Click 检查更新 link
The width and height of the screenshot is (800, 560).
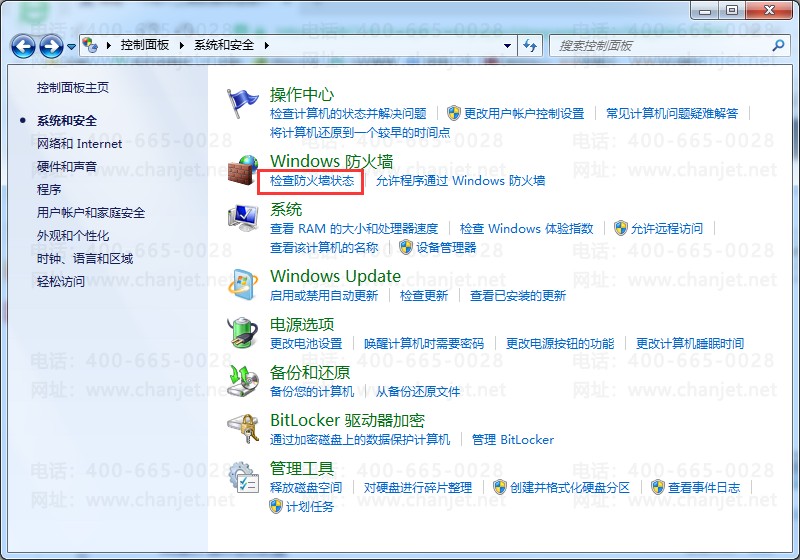(424, 296)
